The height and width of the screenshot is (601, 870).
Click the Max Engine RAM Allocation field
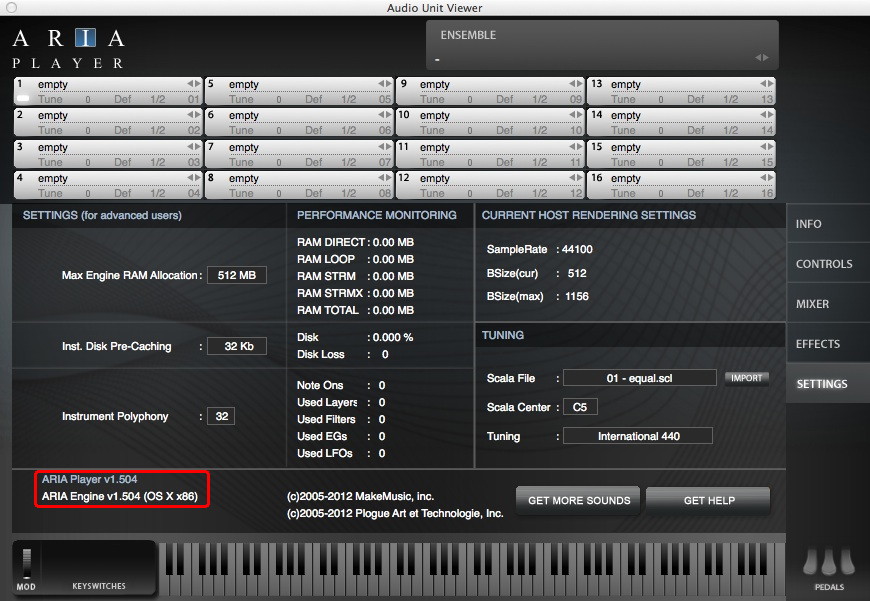pyautogui.click(x=236, y=275)
